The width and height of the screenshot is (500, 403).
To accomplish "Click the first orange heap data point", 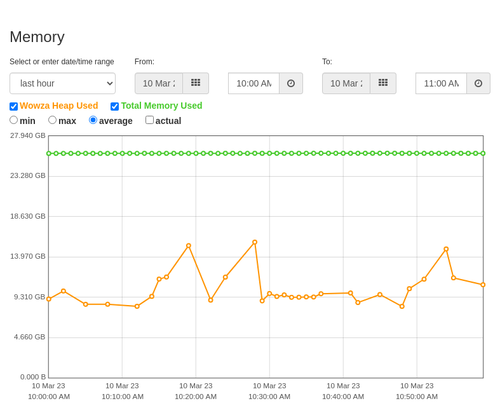I will (49, 299).
